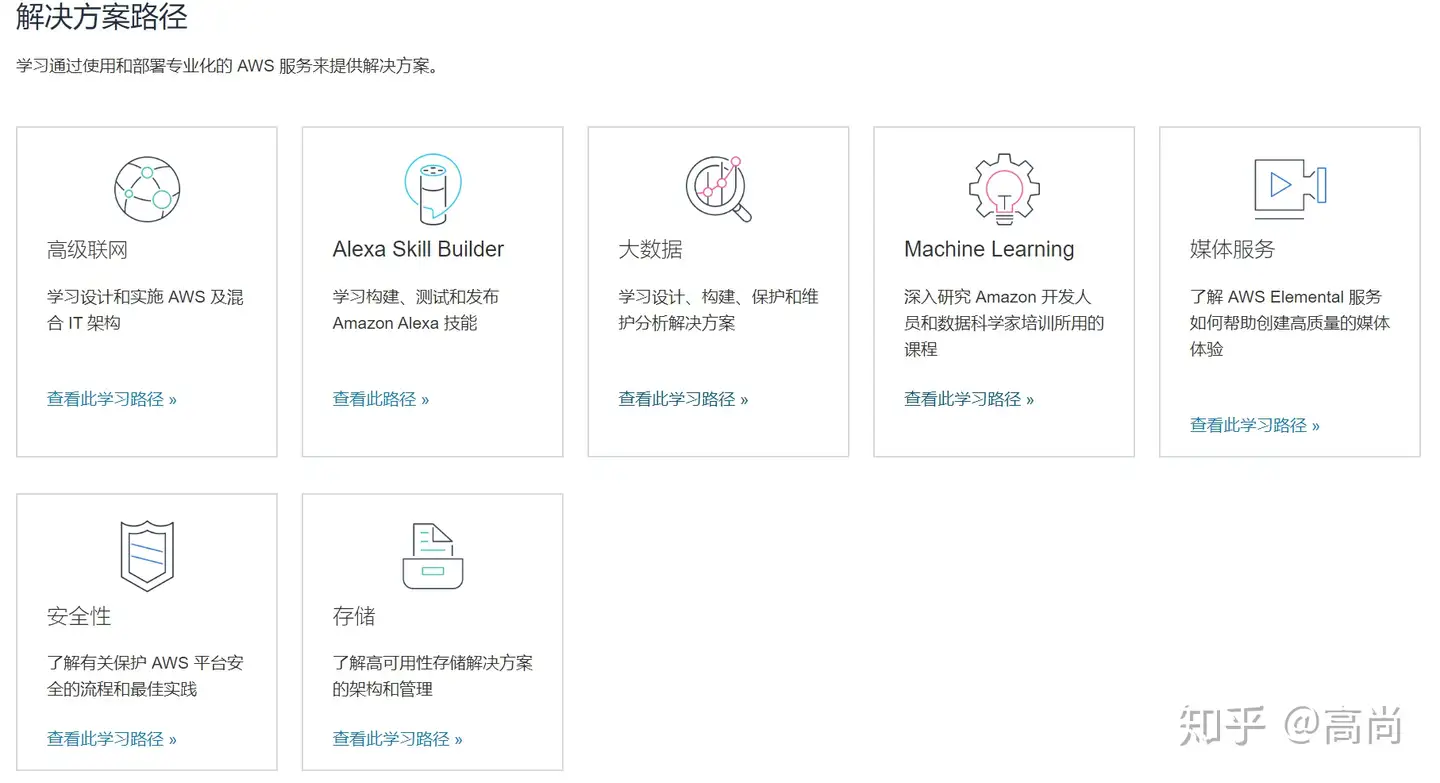Click description 学习设计和实施 AWS 及混合 IT 架构
The image size is (1440, 783).
tap(145, 310)
